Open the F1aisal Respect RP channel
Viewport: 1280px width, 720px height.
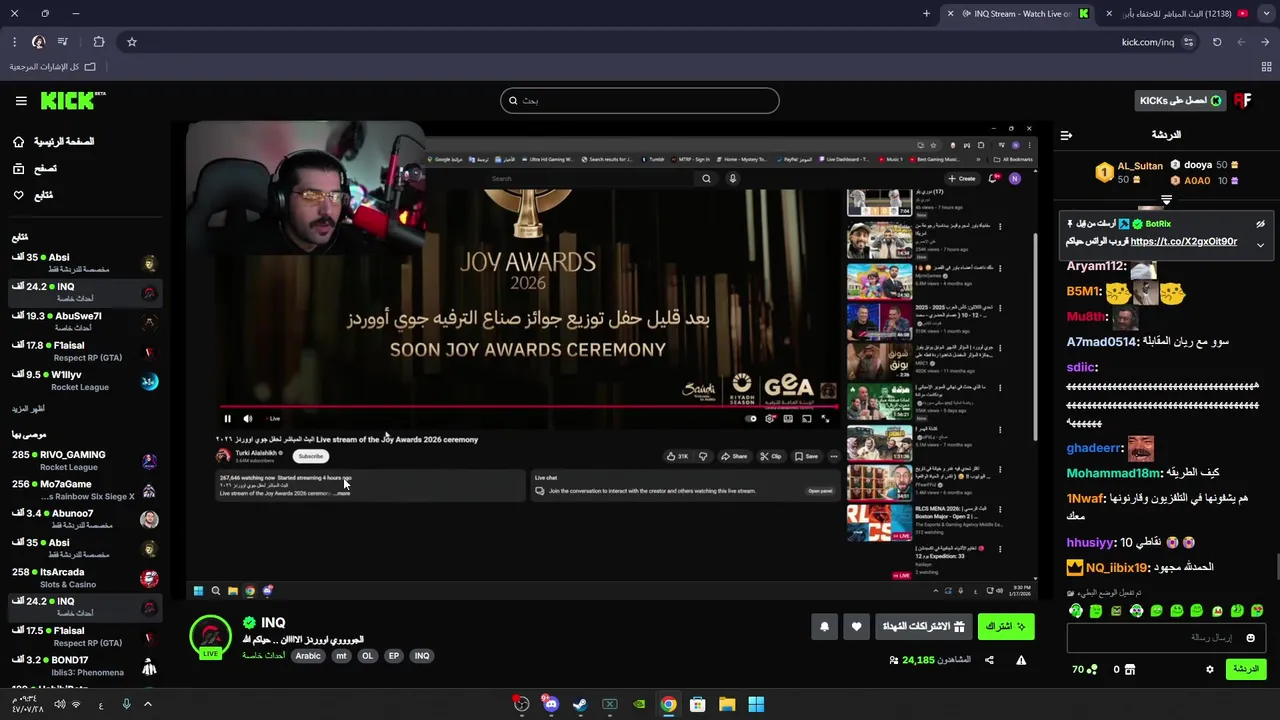coord(85,351)
